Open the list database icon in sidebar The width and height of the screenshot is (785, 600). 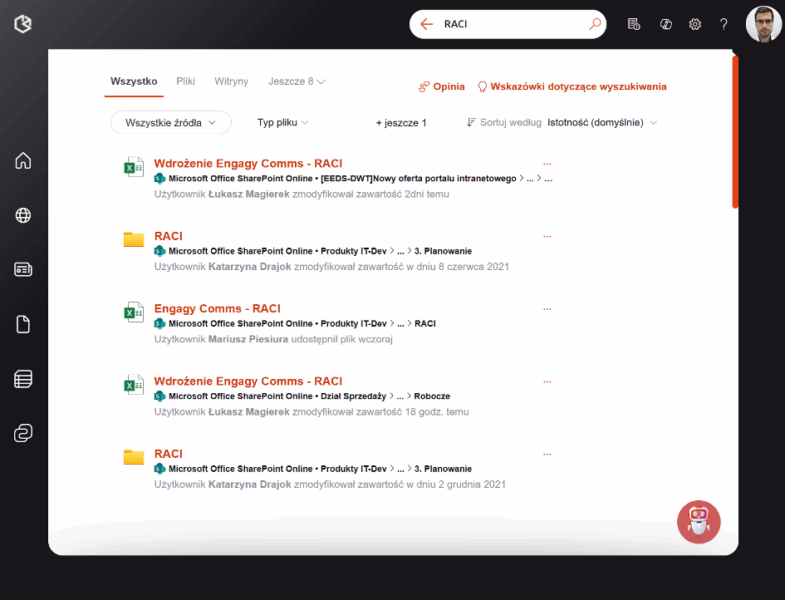pos(23,379)
